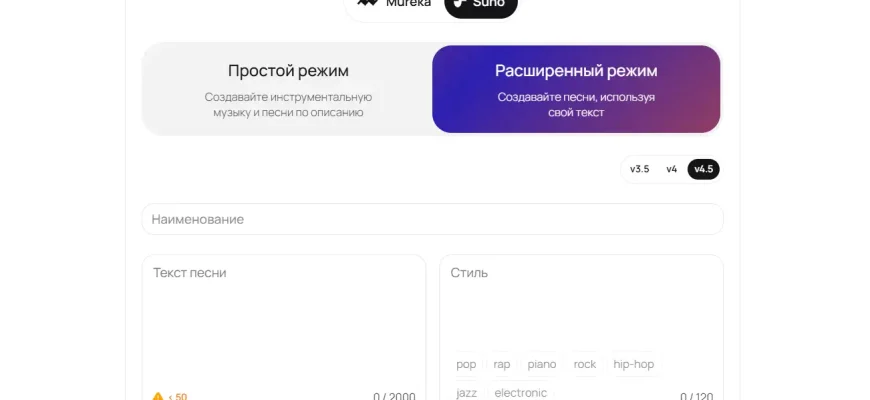The width and height of the screenshot is (870, 400).
Task: Choose the piano style tag
Action: click(x=542, y=364)
